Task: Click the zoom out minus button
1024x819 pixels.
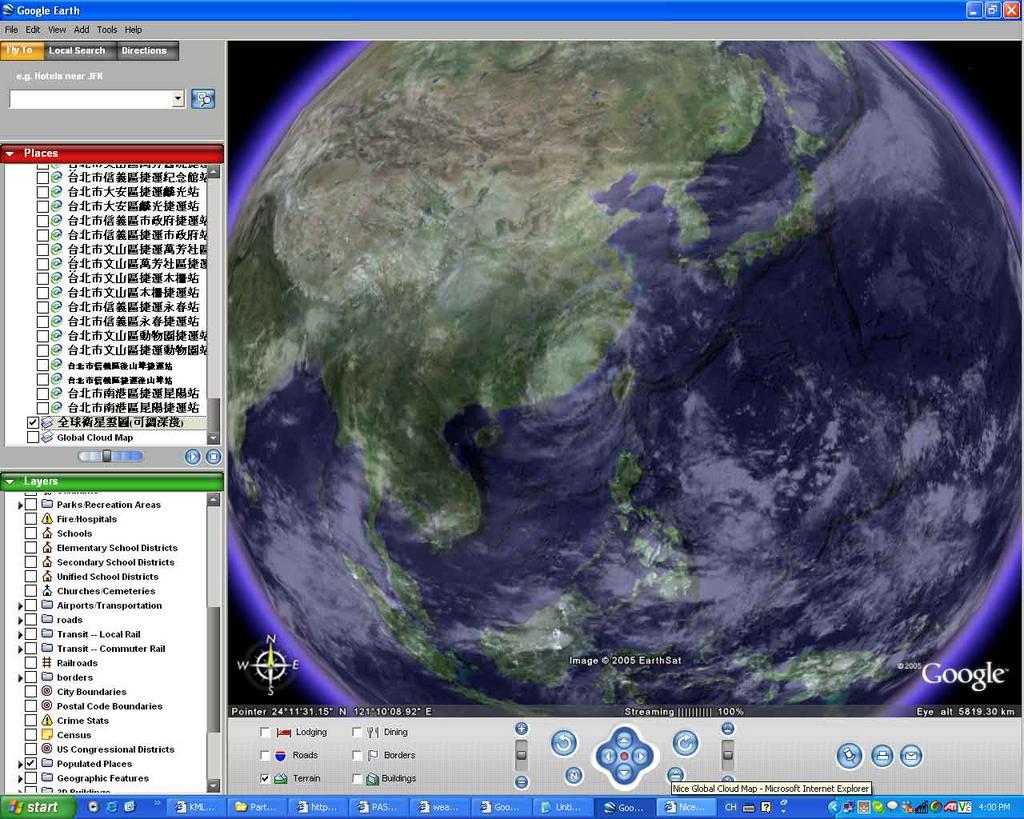Action: tap(521, 782)
